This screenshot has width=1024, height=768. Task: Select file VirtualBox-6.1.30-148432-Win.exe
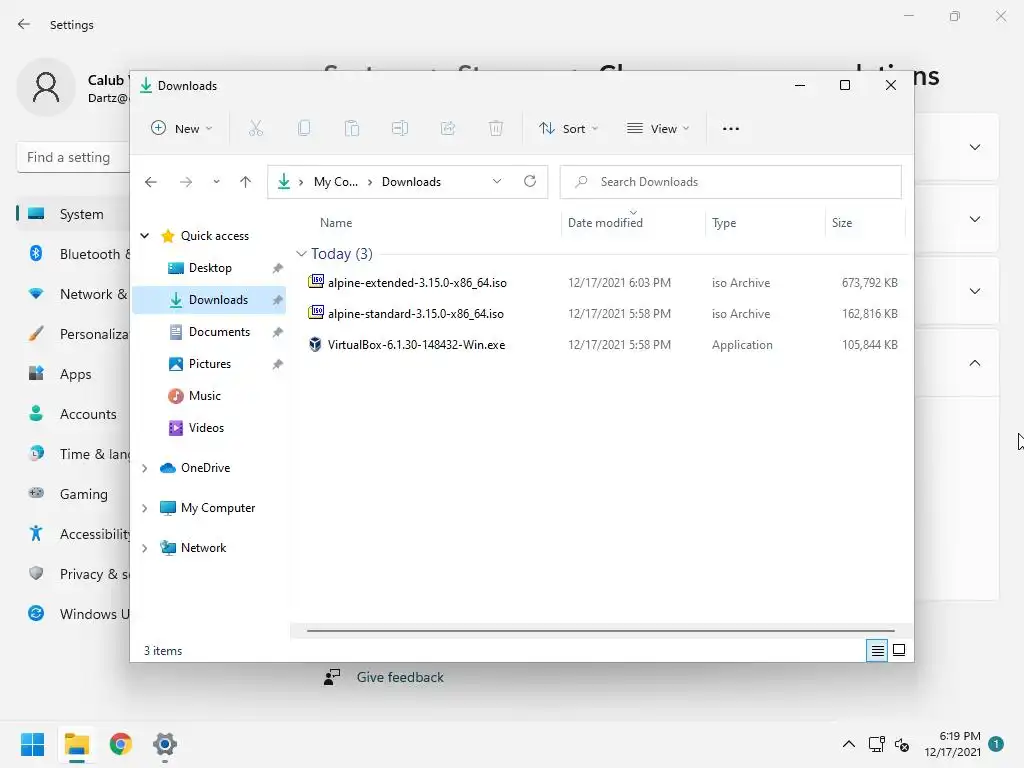click(417, 345)
